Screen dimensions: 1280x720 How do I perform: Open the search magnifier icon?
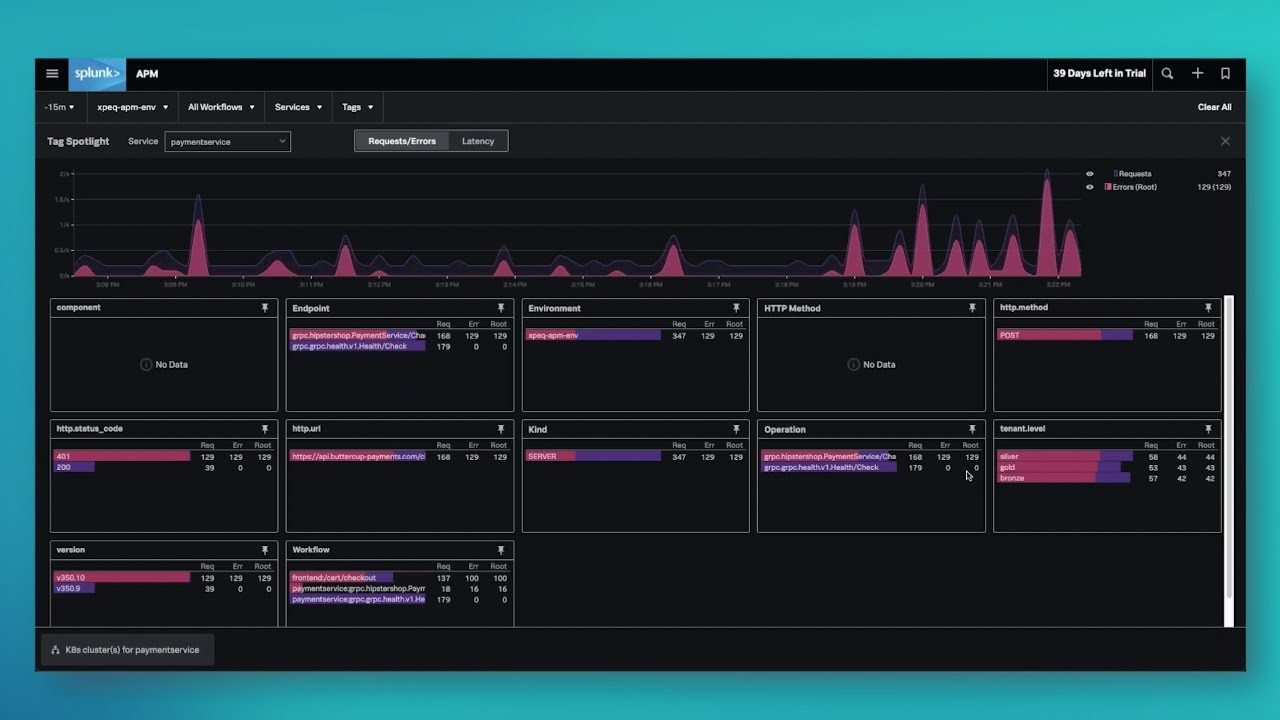[x=1167, y=73]
